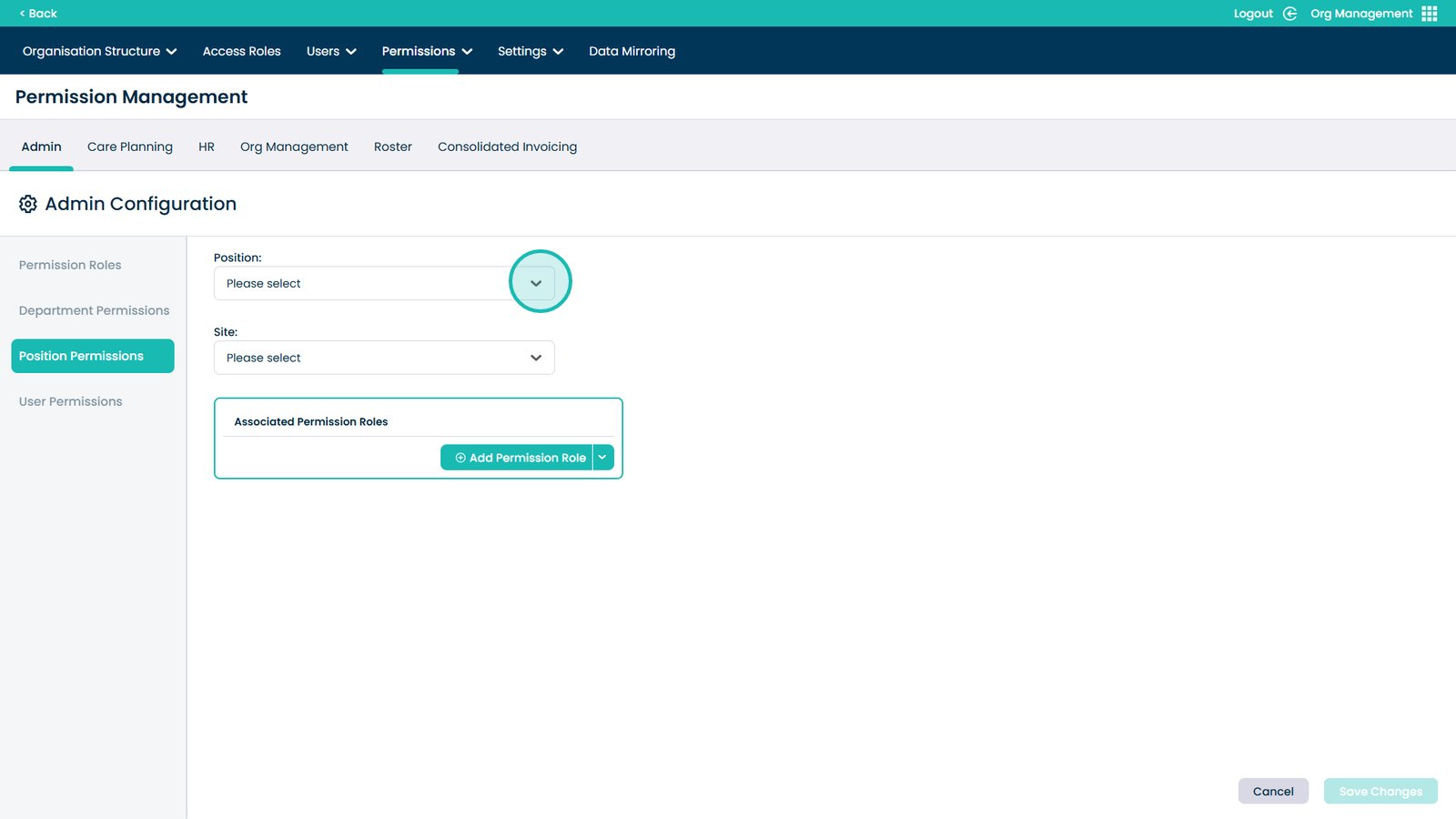Switch to the Consolidated Invoicing tab
Viewport: 1456px width, 819px height.
tap(507, 147)
